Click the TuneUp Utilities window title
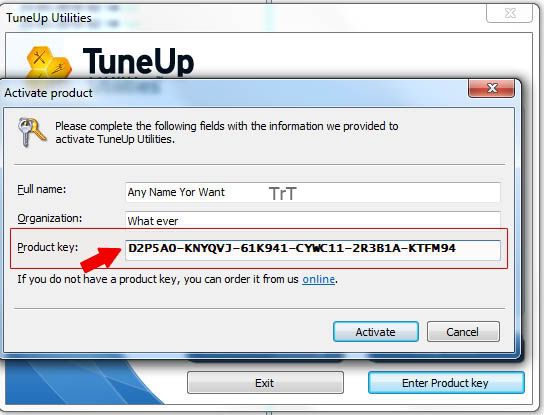 click(x=49, y=18)
